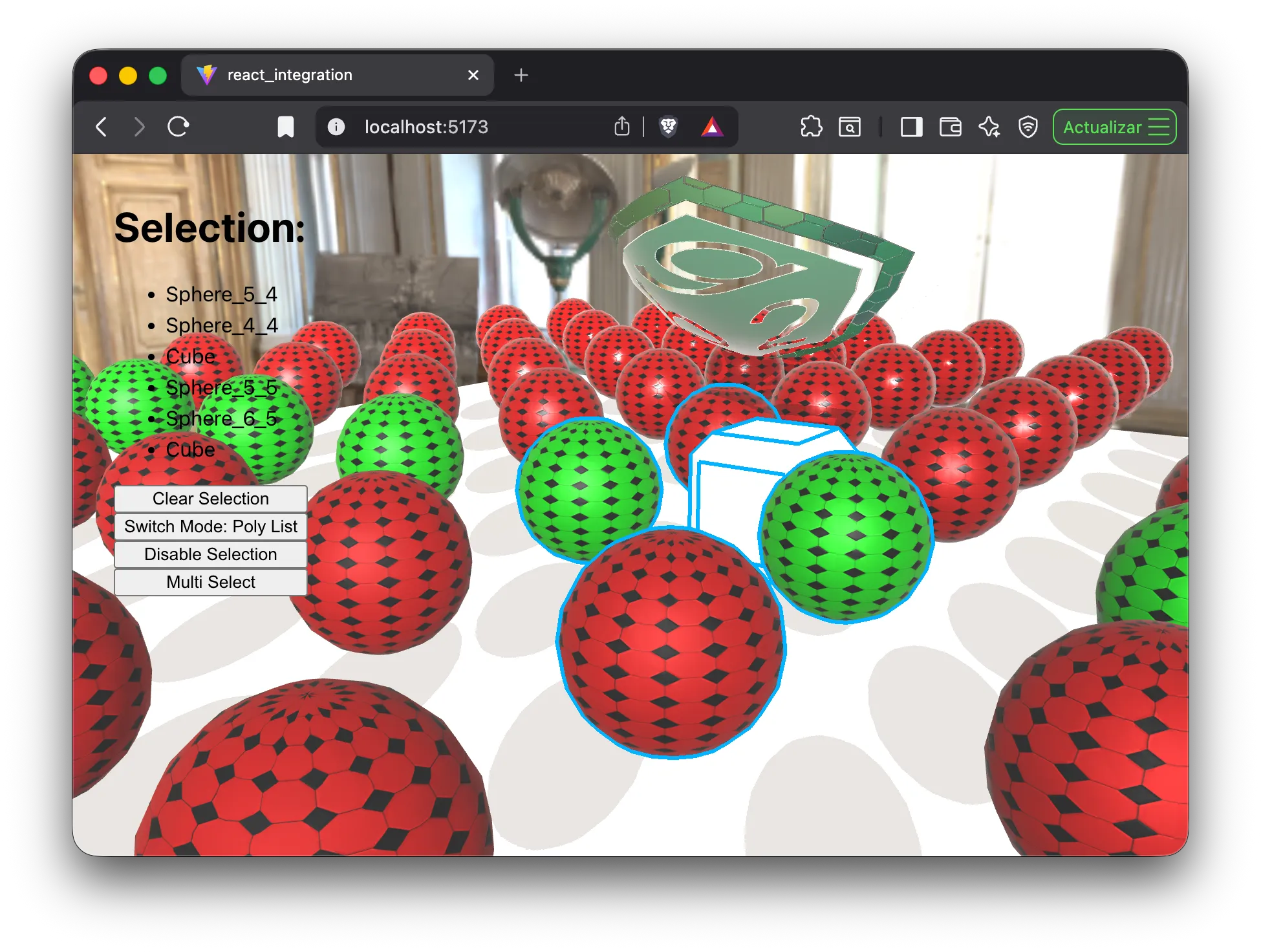Screen dimensions: 1261x952
Task: Click the share icon in the address bar
Action: 621,126
